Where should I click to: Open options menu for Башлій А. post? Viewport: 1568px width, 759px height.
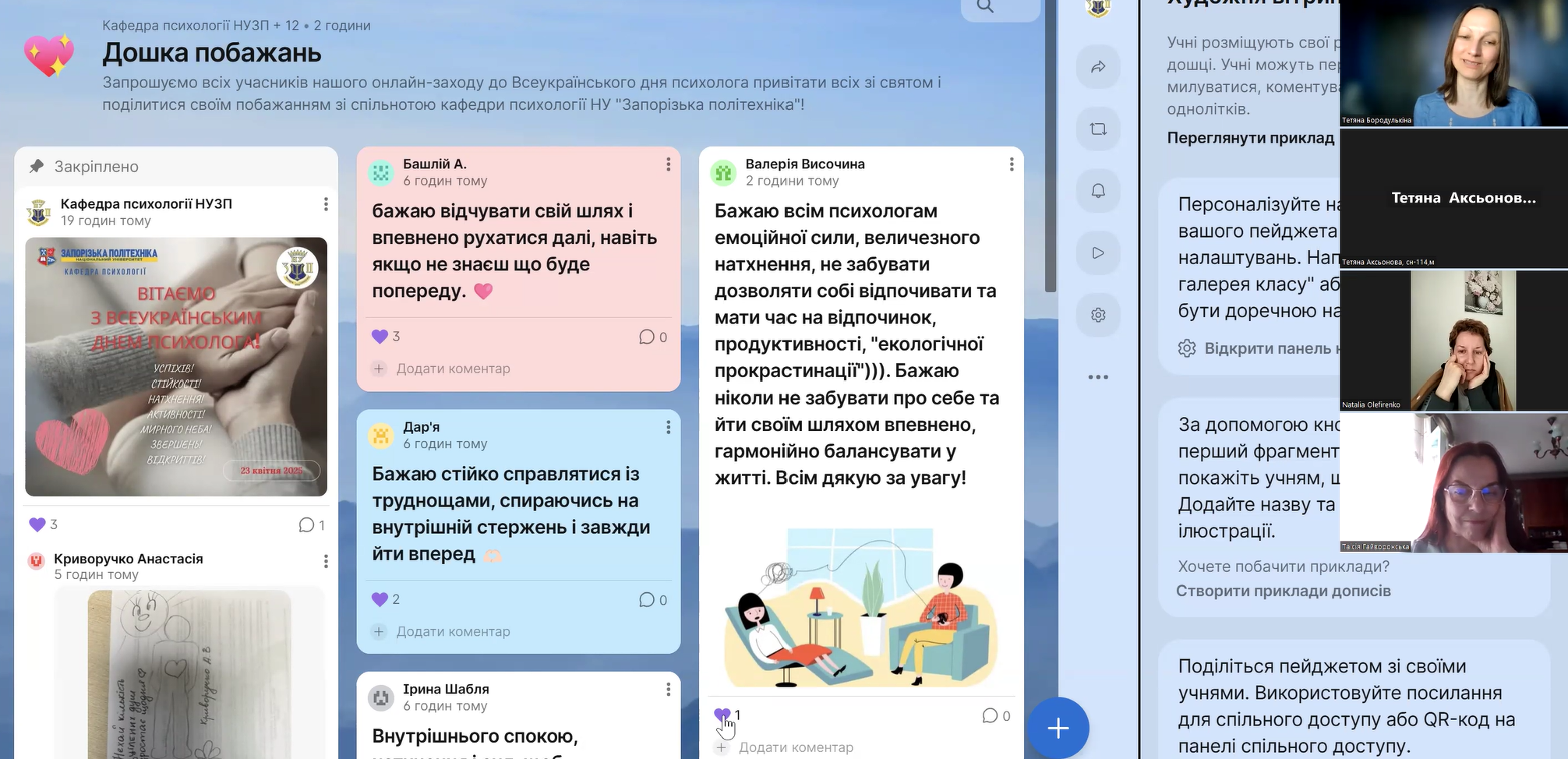(x=668, y=164)
